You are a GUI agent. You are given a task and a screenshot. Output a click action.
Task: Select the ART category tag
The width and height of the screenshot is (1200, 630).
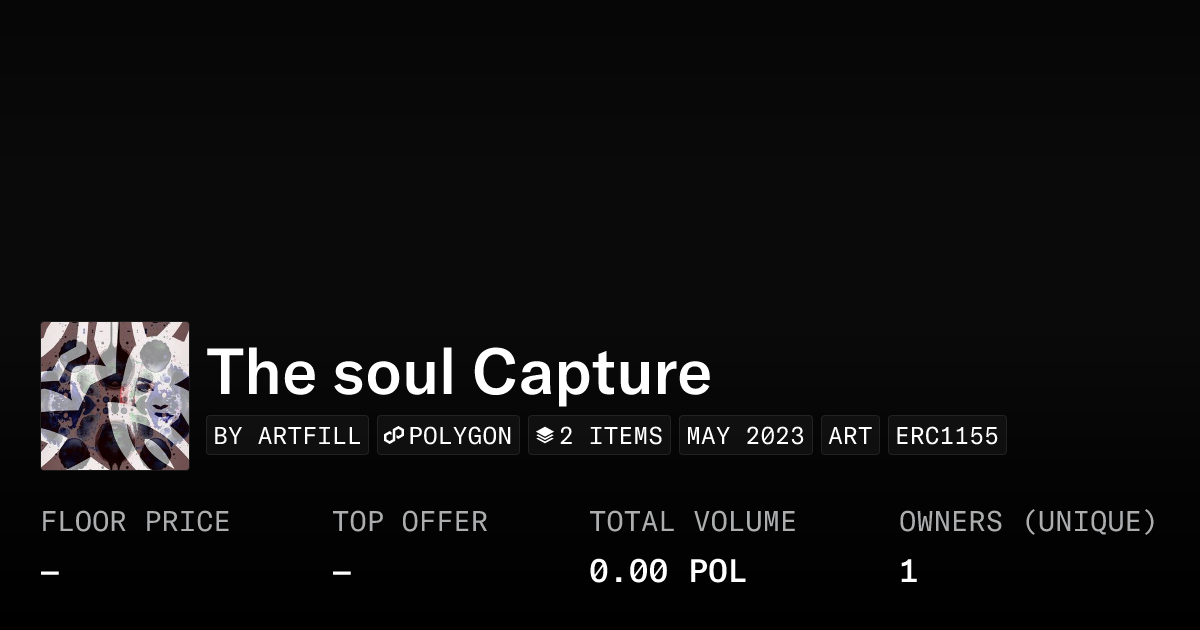click(x=850, y=436)
